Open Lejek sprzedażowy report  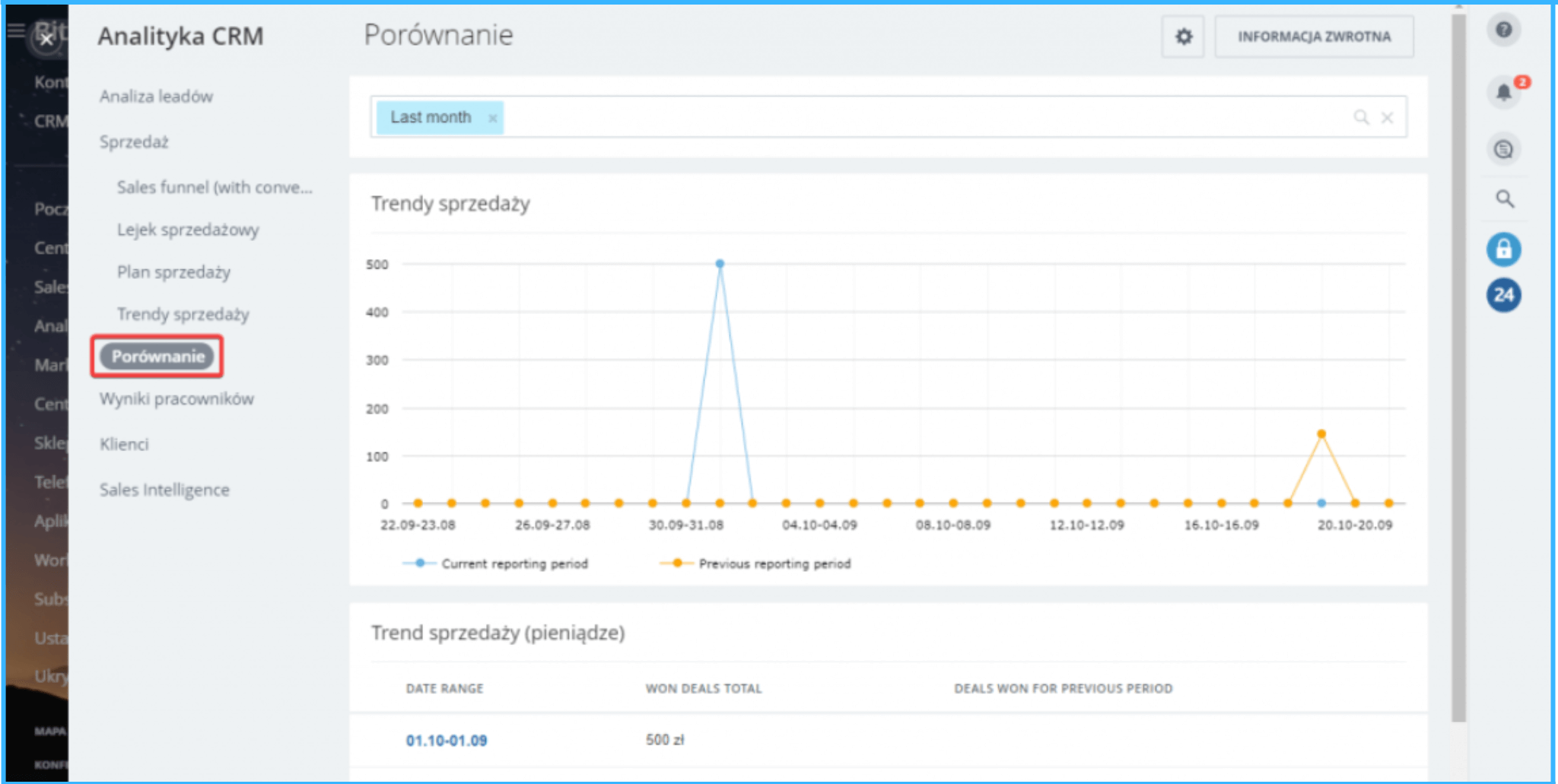(x=188, y=230)
